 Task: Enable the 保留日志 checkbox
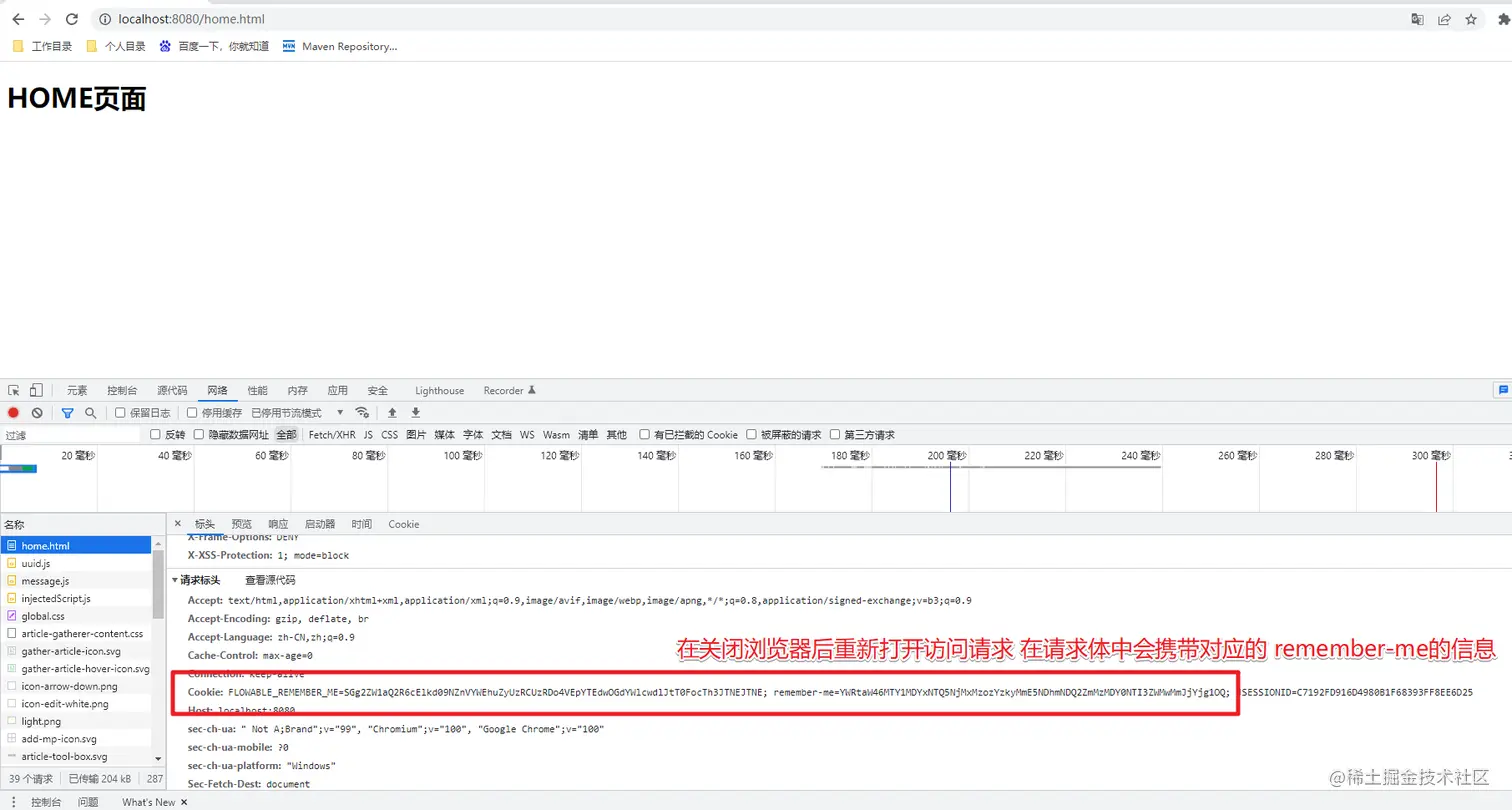(x=120, y=413)
